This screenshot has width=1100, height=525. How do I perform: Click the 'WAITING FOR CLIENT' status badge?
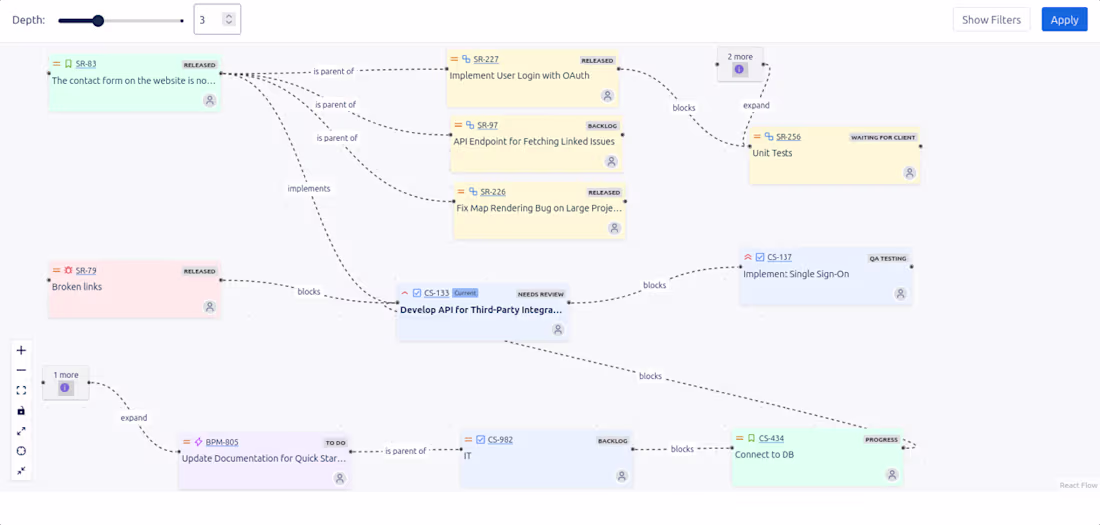[884, 138]
